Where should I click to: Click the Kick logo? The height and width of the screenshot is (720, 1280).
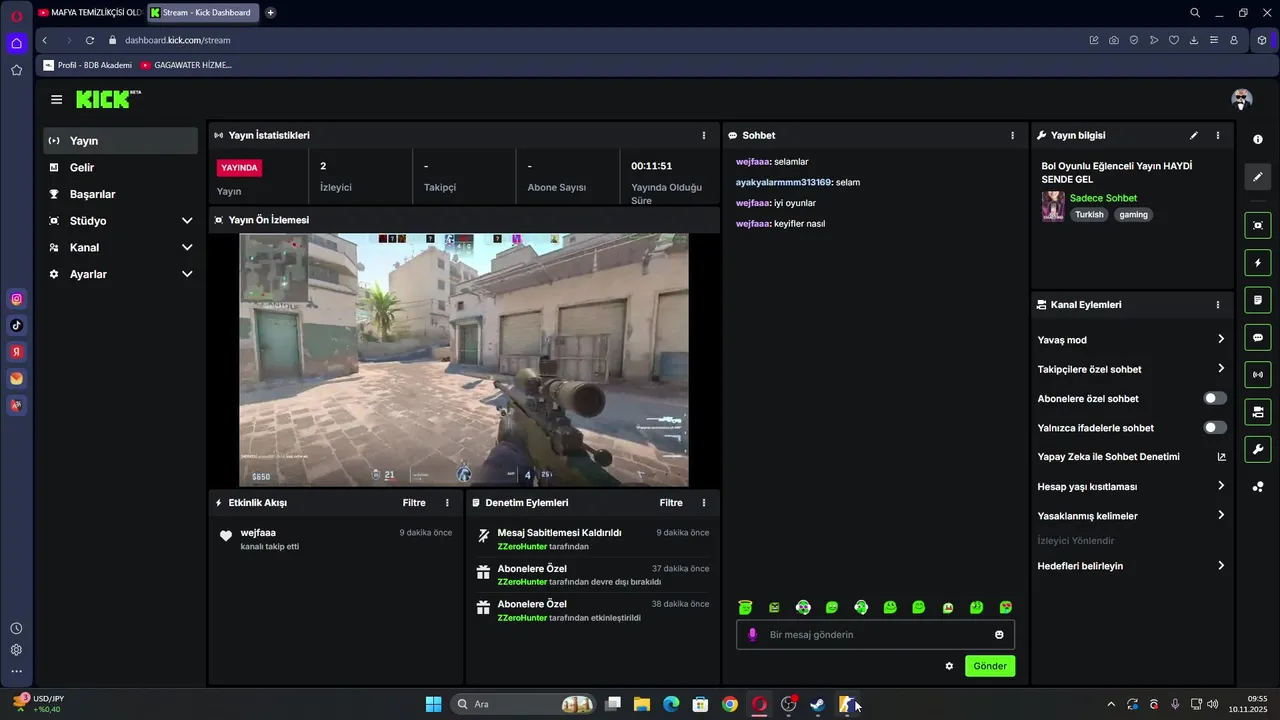108,99
